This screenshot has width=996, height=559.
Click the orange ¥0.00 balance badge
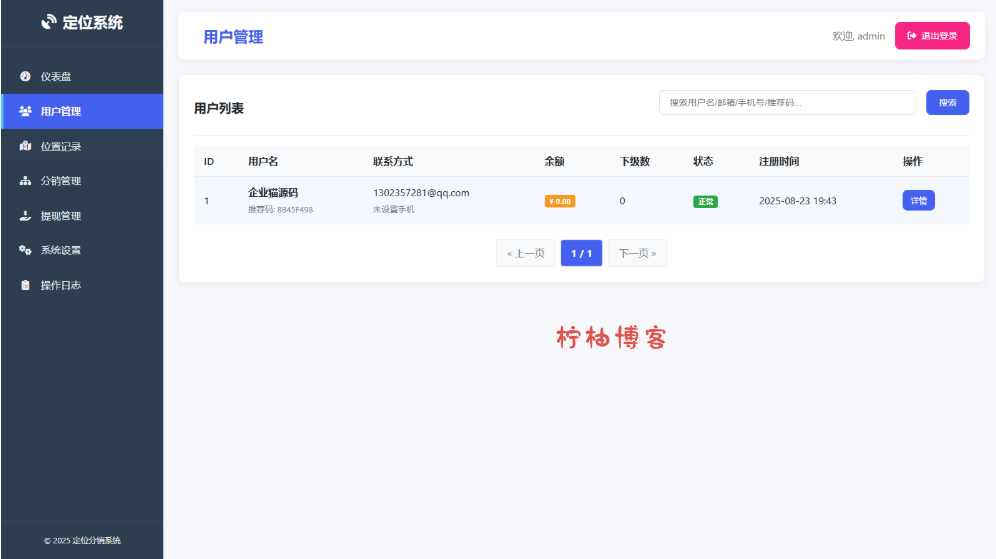(559, 201)
